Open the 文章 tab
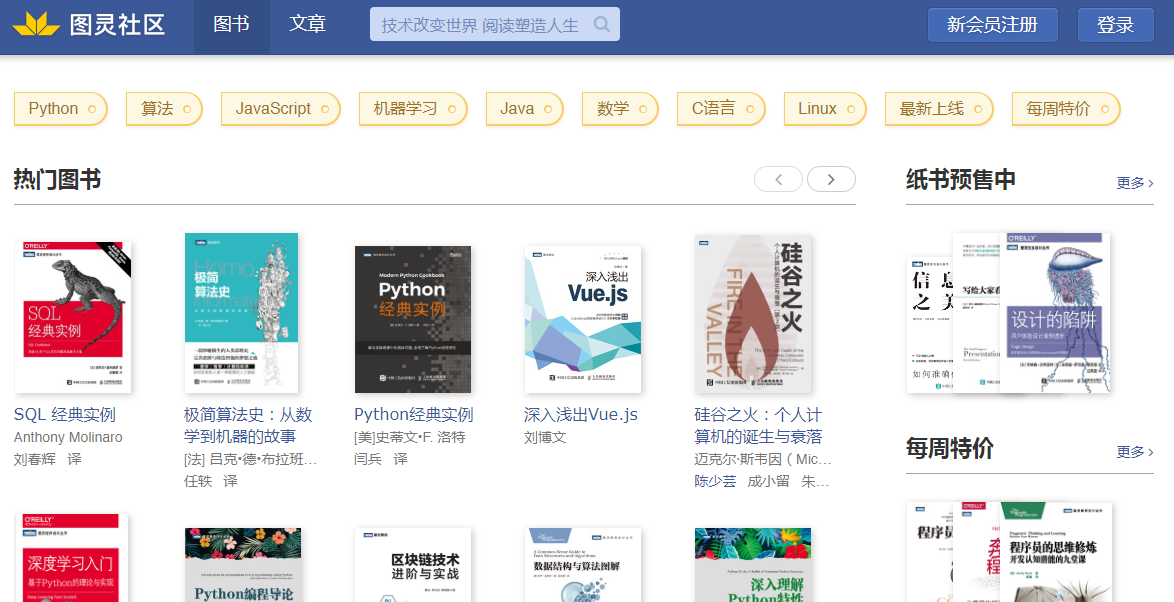This screenshot has height=602, width=1174. click(308, 25)
